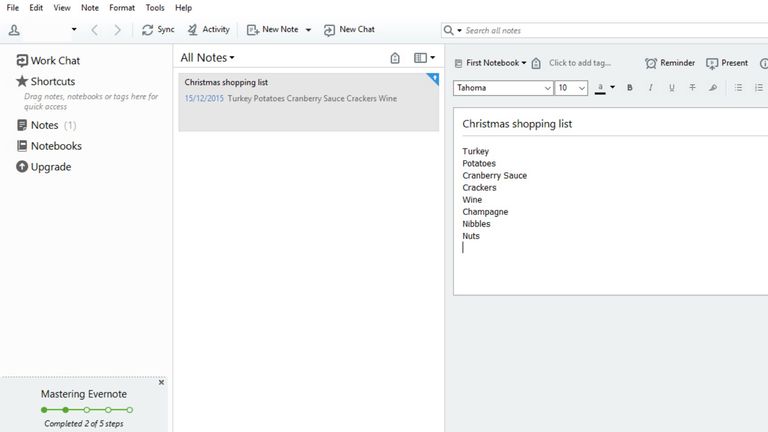Open the Edit menu
The image size is (768, 432).
point(36,8)
